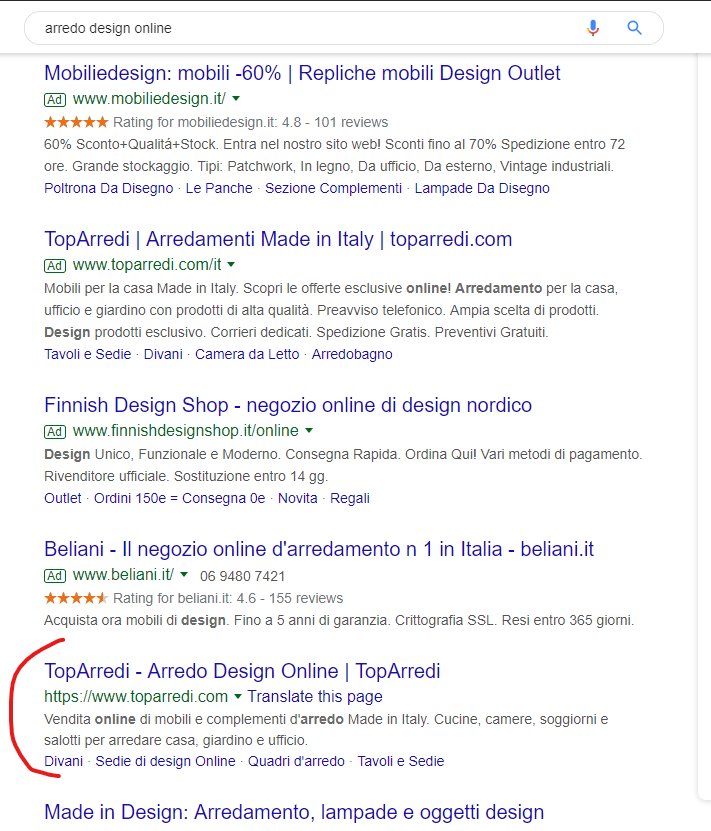Click the five-star rating for mobiliedesign.it
This screenshot has width=711, height=831.
coord(76,122)
